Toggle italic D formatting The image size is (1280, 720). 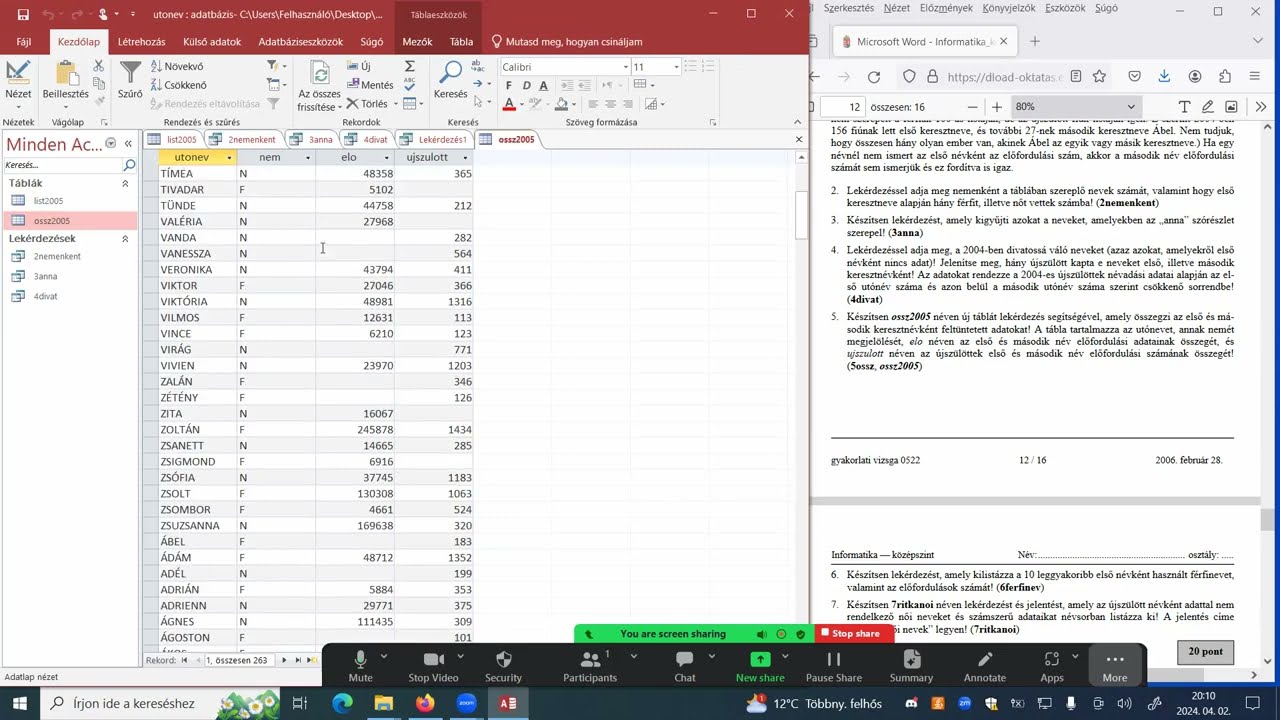click(x=528, y=86)
